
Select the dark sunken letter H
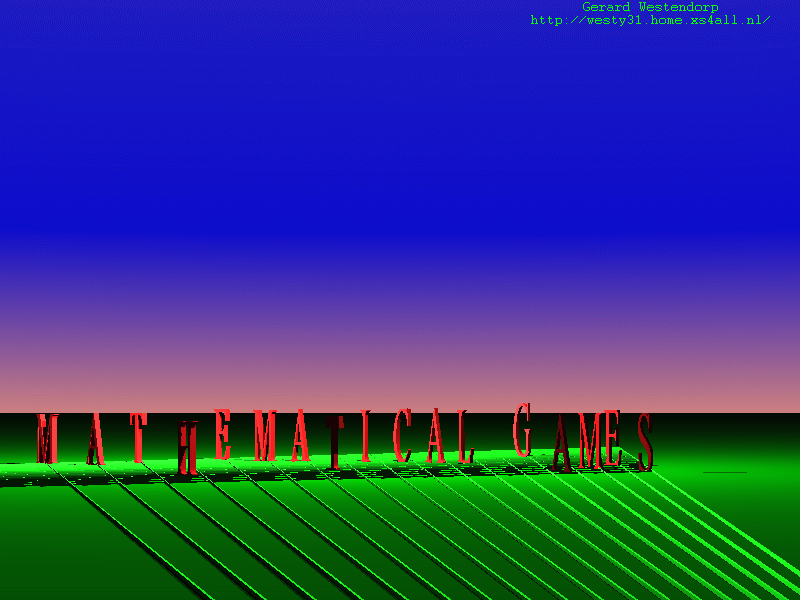(x=187, y=448)
